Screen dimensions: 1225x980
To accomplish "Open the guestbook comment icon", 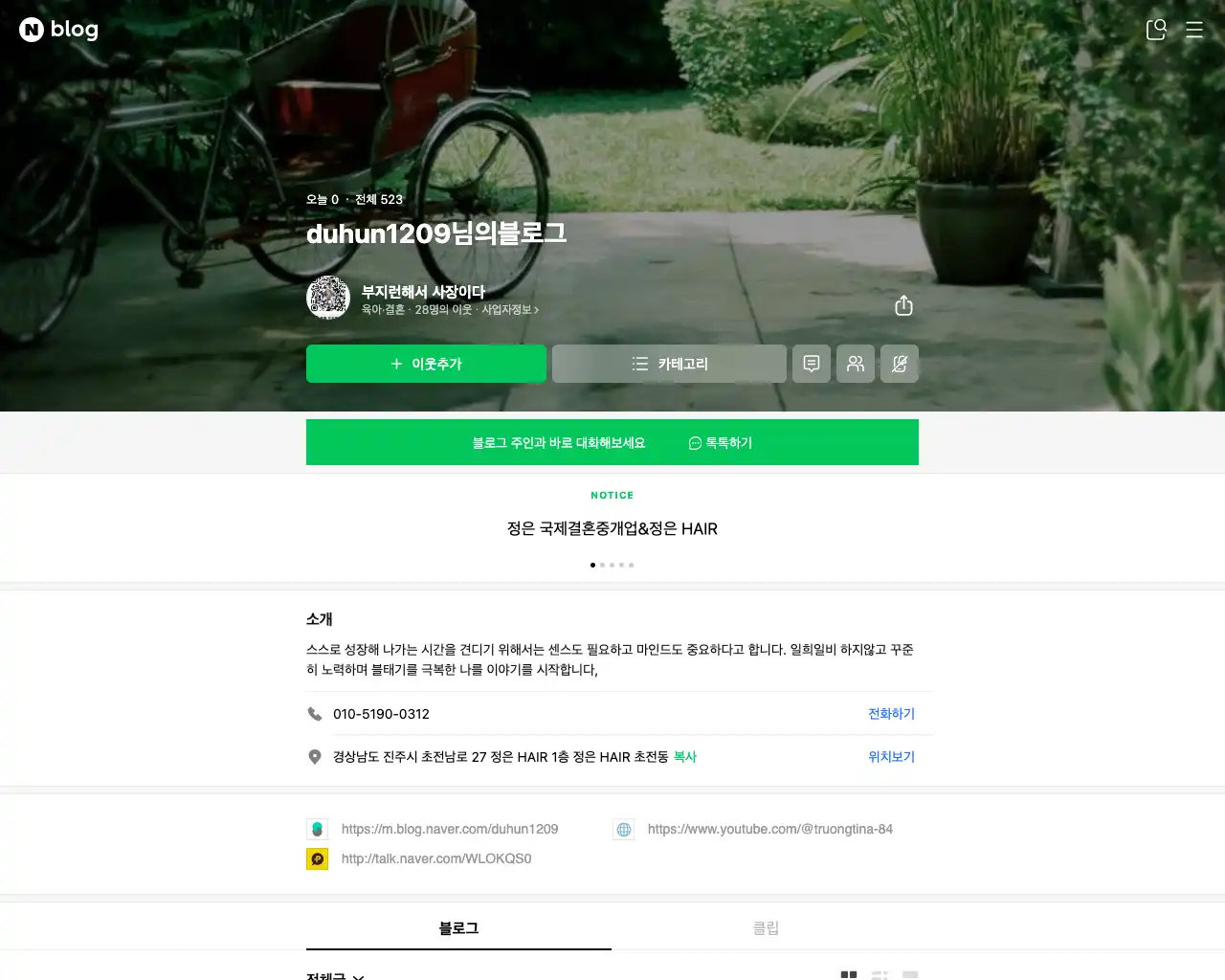I will point(812,364).
